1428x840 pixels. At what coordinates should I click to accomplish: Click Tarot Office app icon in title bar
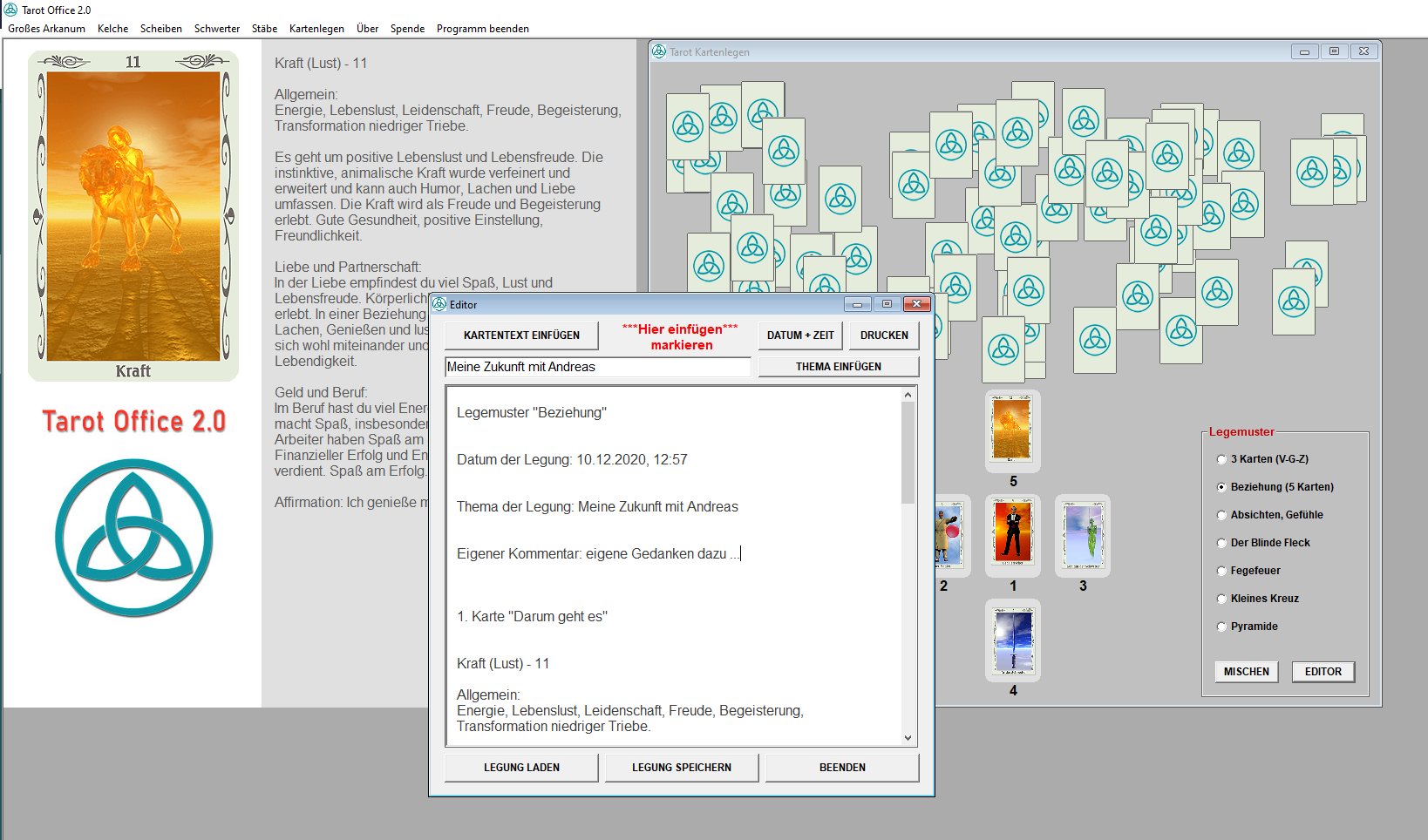10,10
